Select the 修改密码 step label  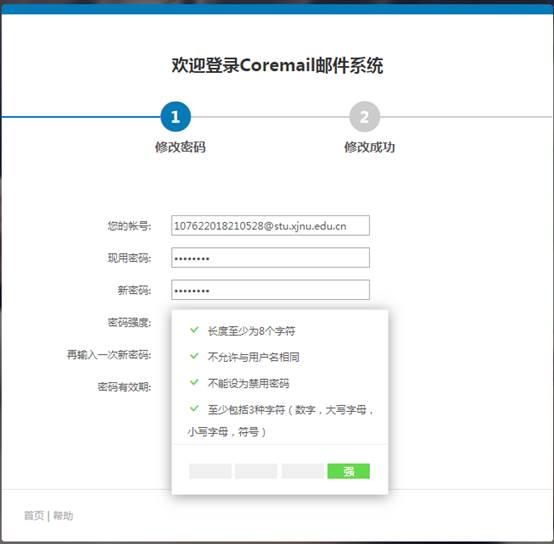180,147
